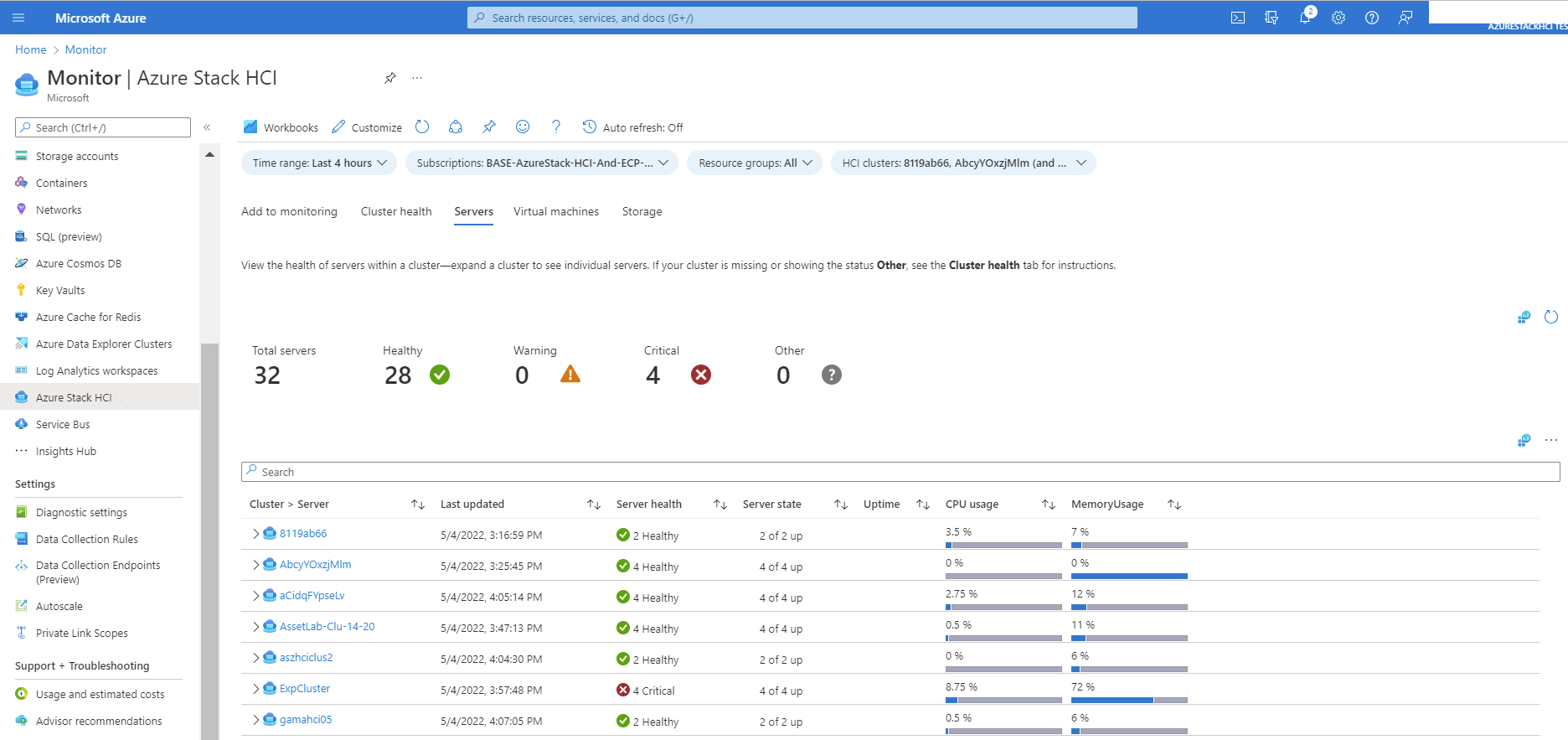Screen dimensions: 1568x740
Task: Click the red Critical status icon
Action: 701,375
